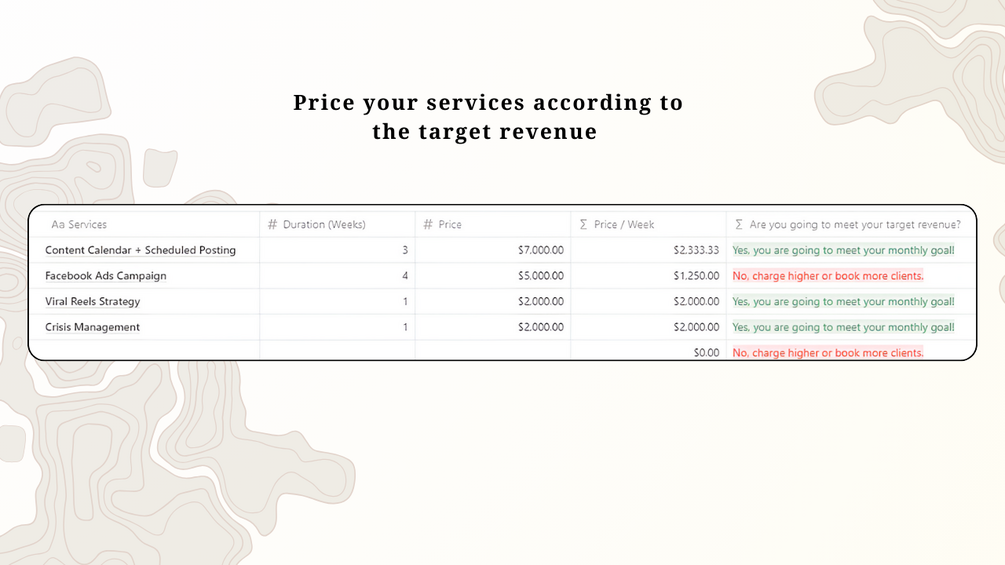Open the Crisis Management row
This screenshot has height=565, width=1005.
pos(92,328)
